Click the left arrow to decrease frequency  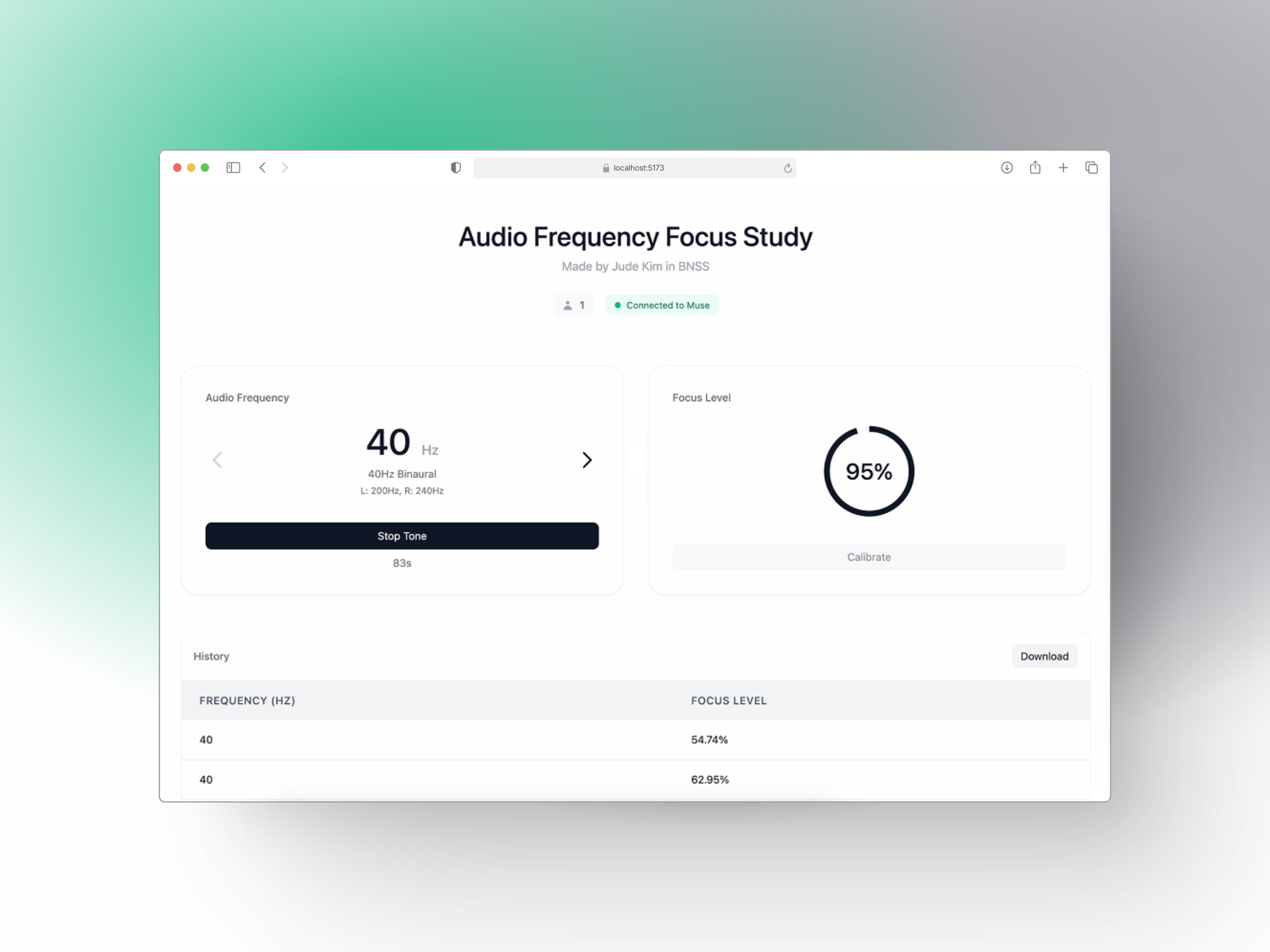(x=218, y=459)
